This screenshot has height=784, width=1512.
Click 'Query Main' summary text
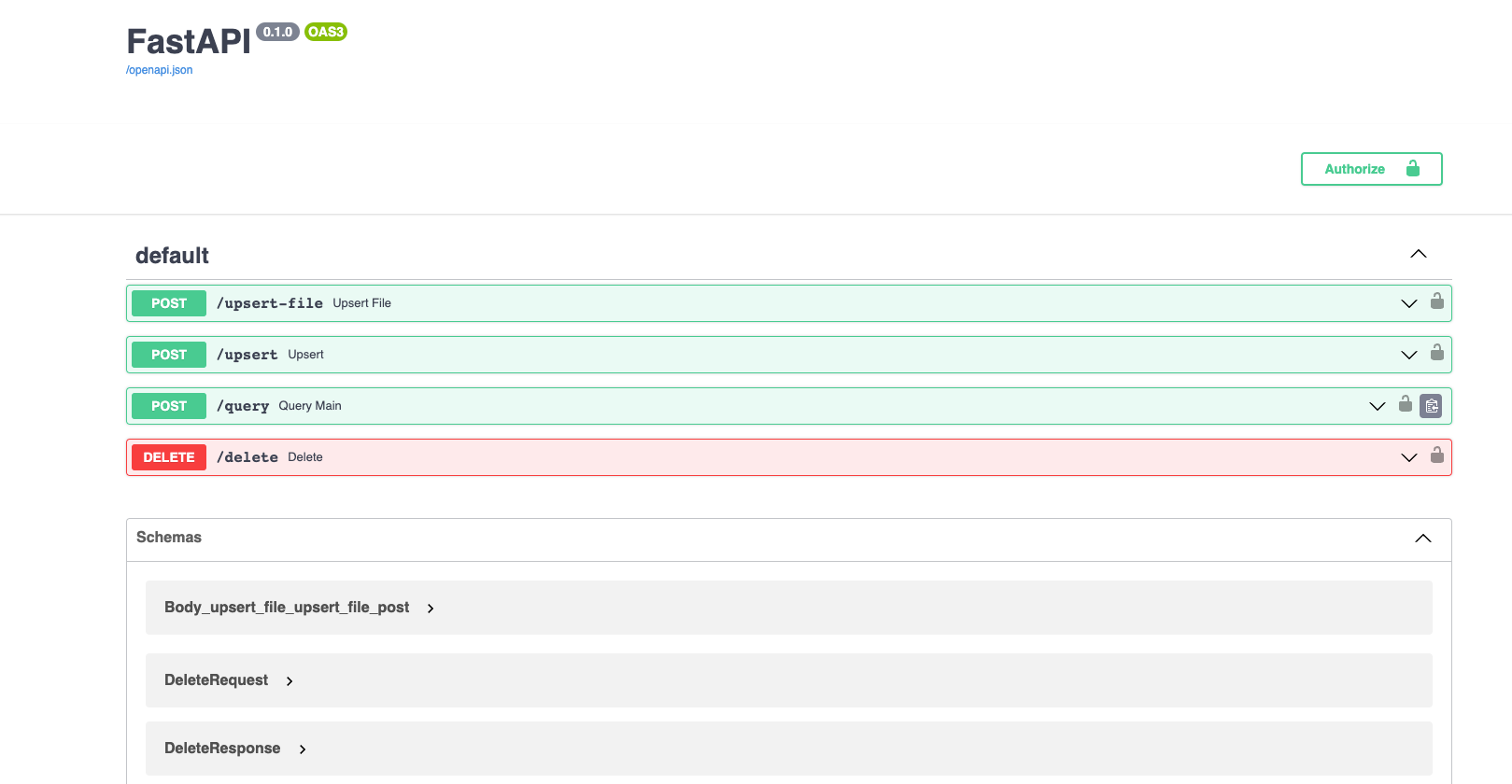310,406
